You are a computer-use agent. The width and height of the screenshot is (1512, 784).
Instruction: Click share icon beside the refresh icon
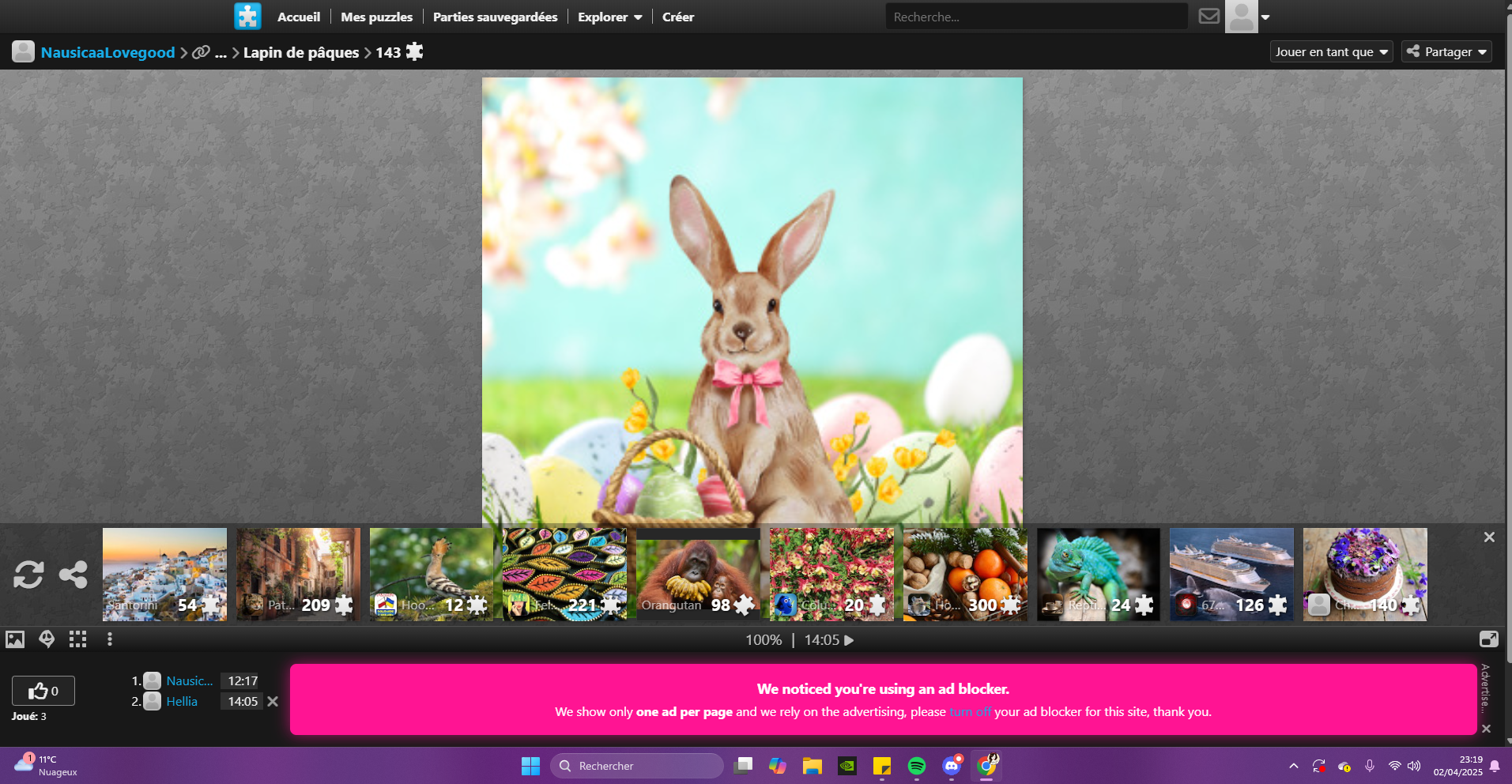pos(74,575)
